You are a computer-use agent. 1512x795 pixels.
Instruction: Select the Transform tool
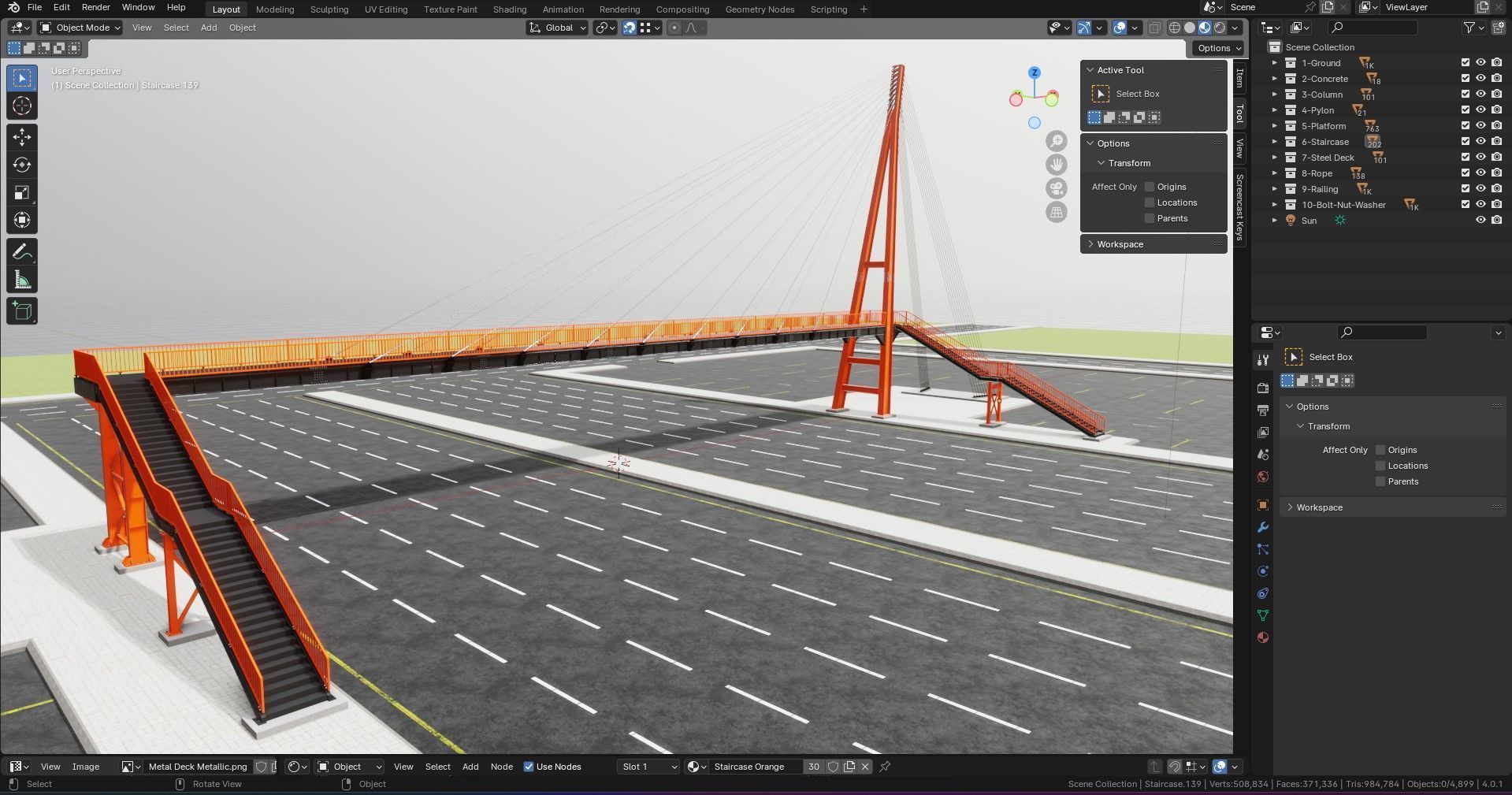coord(22,220)
